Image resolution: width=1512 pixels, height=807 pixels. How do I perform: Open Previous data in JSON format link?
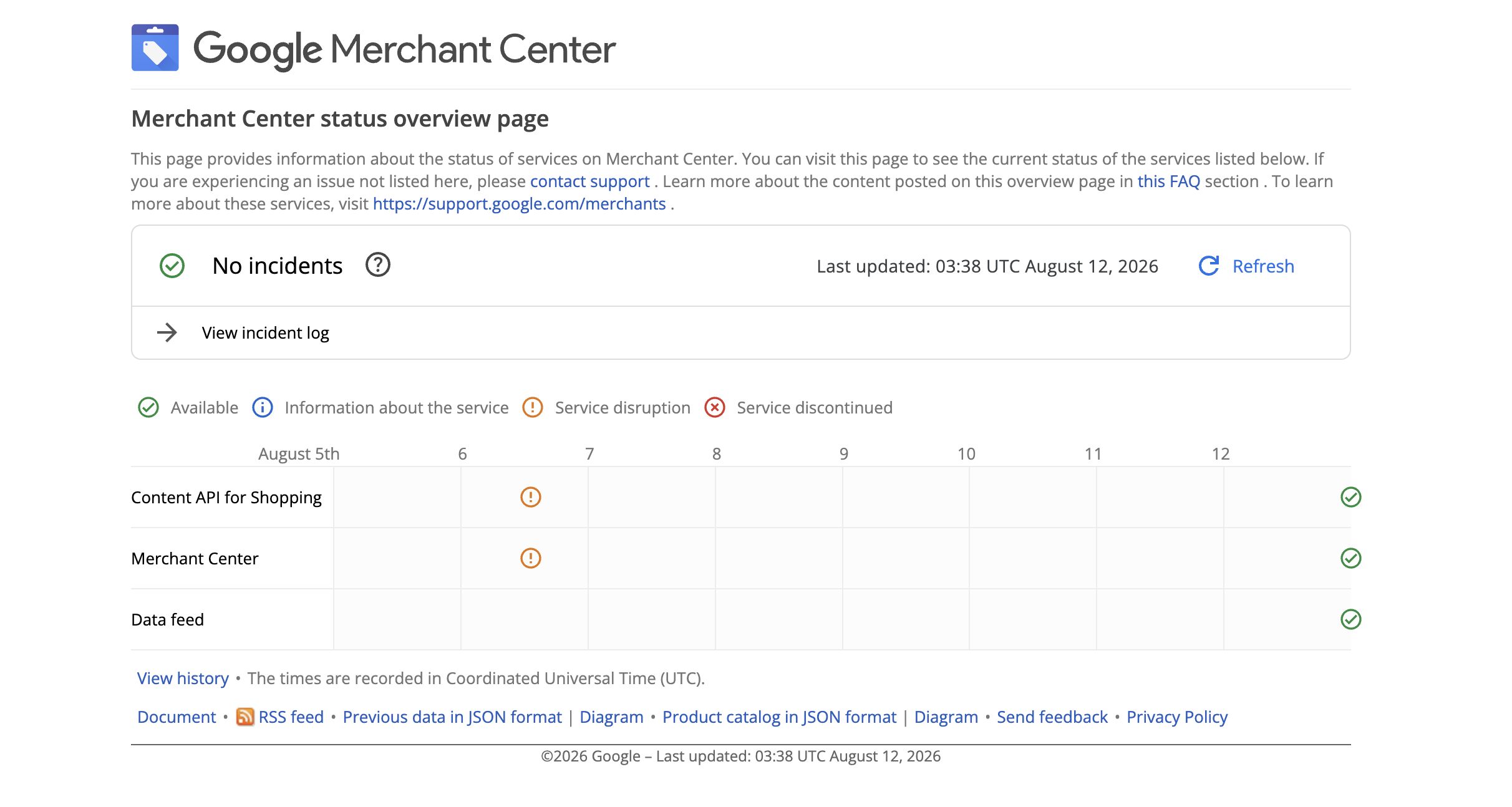point(452,717)
